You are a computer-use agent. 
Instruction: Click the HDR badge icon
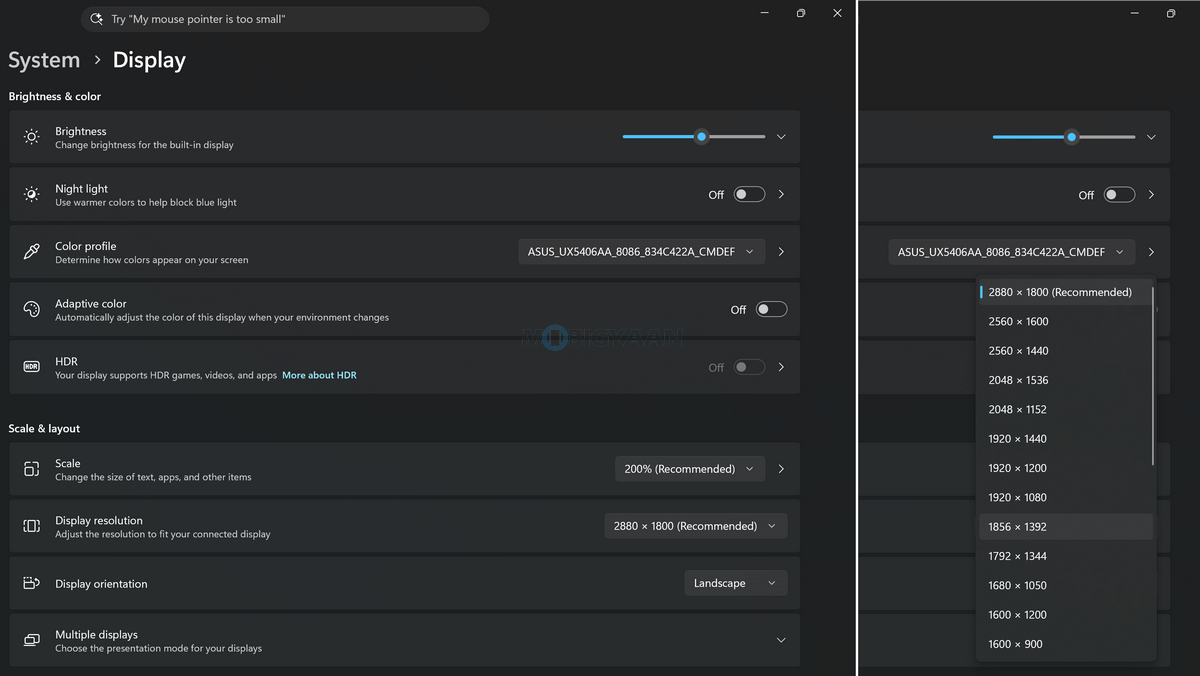[32, 367]
